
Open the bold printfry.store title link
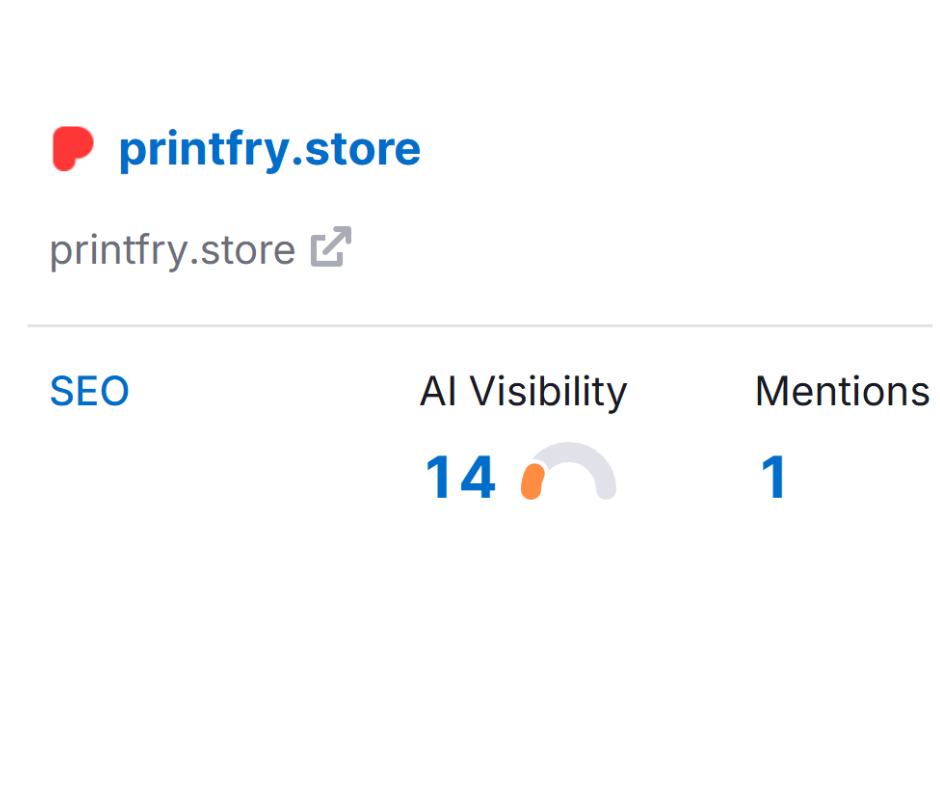click(269, 149)
